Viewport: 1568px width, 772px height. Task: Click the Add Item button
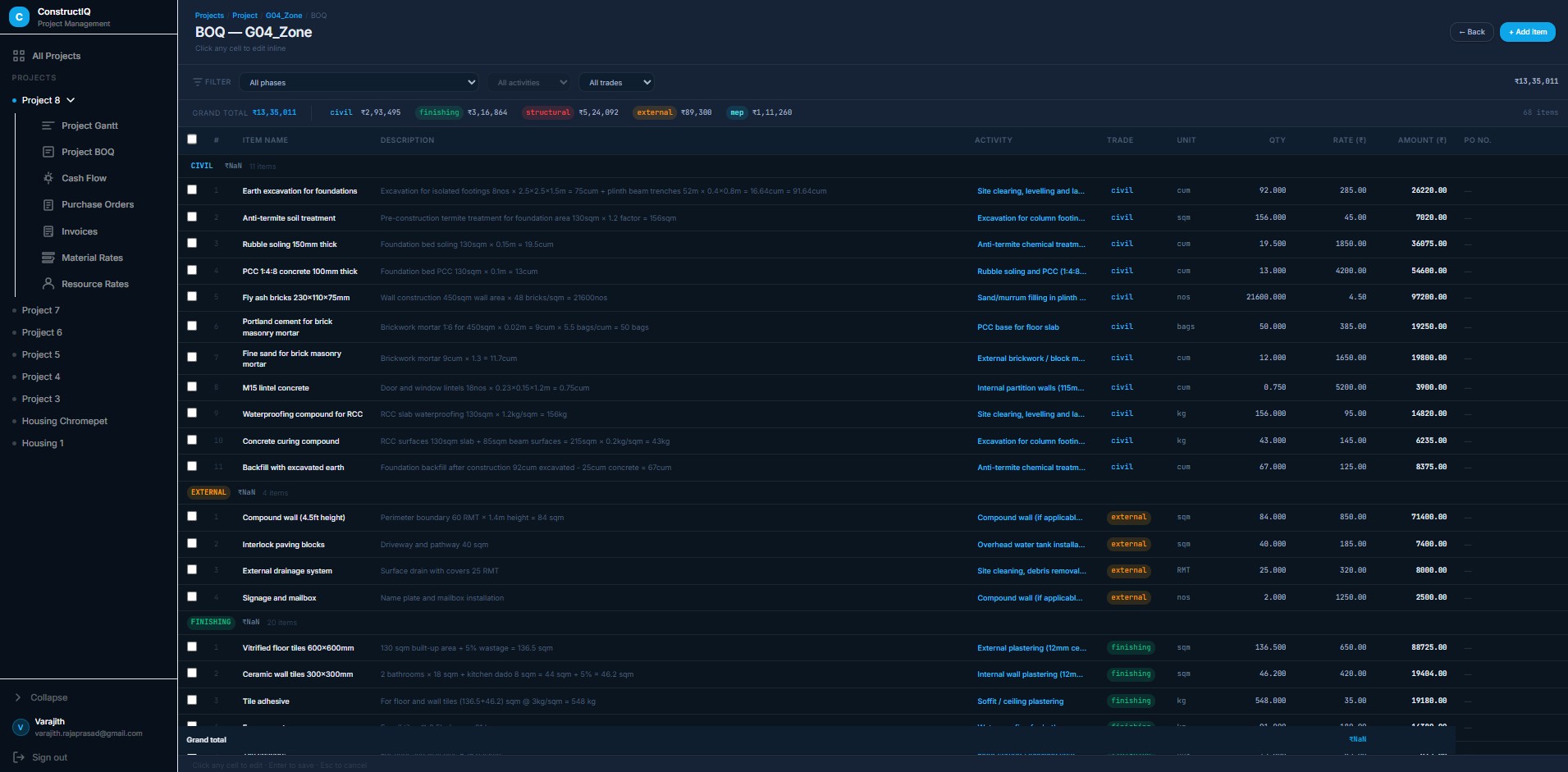(1528, 32)
